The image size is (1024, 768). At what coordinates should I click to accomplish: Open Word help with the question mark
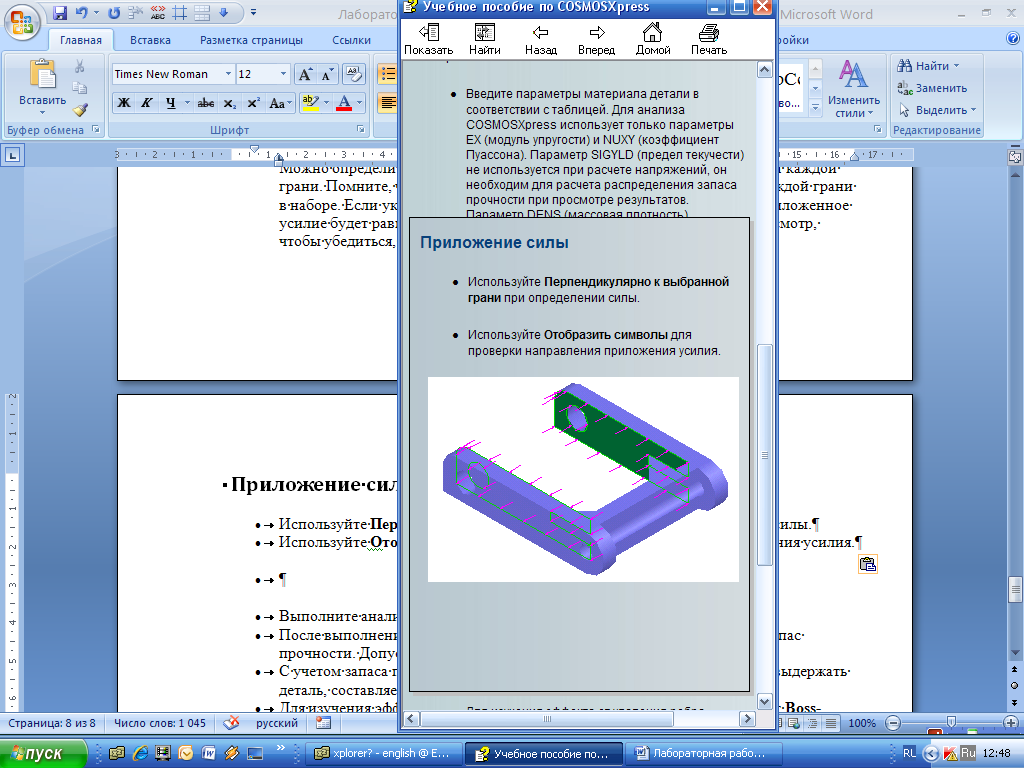pos(1012,39)
